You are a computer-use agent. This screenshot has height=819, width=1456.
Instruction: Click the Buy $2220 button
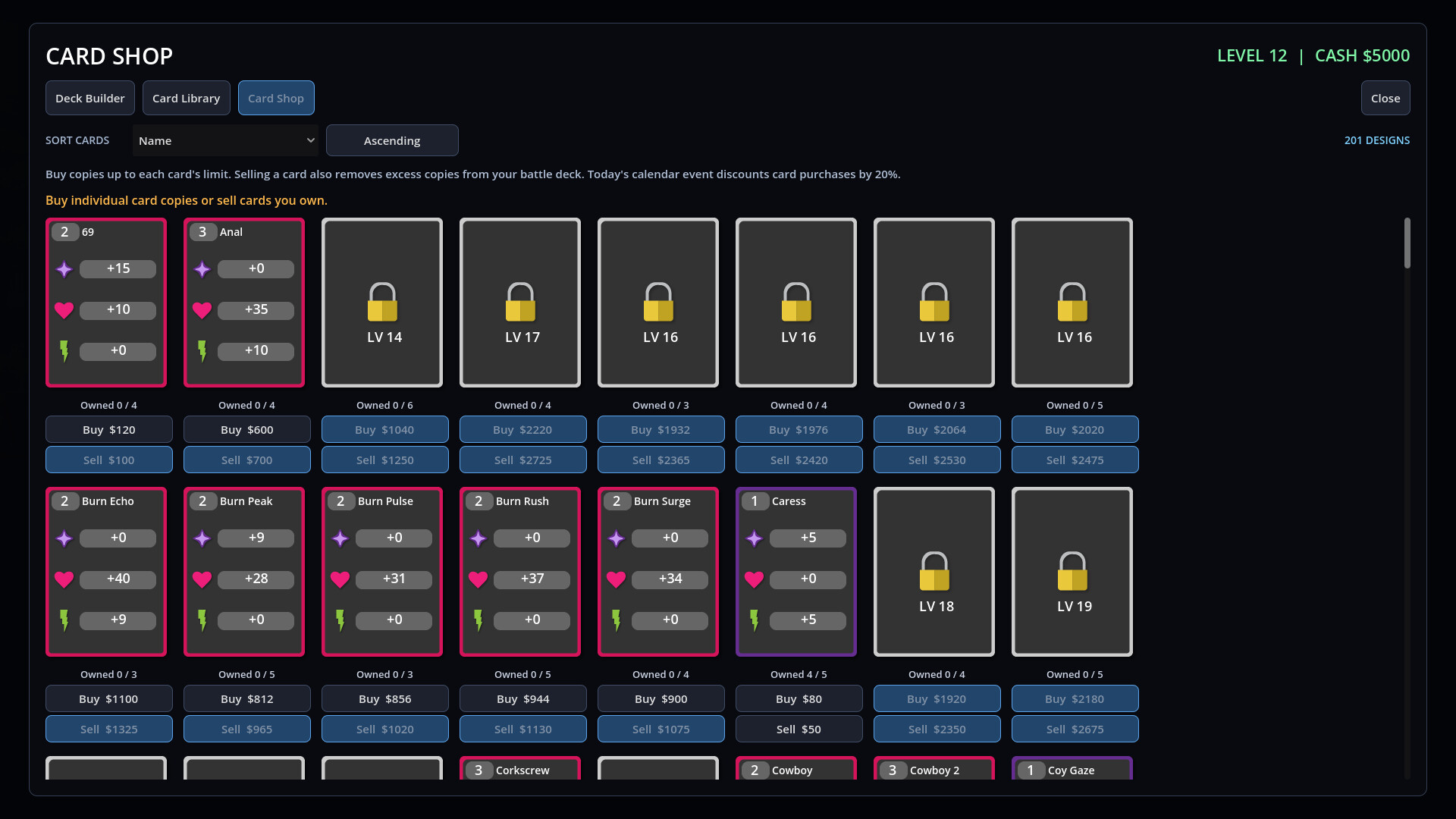tap(523, 429)
